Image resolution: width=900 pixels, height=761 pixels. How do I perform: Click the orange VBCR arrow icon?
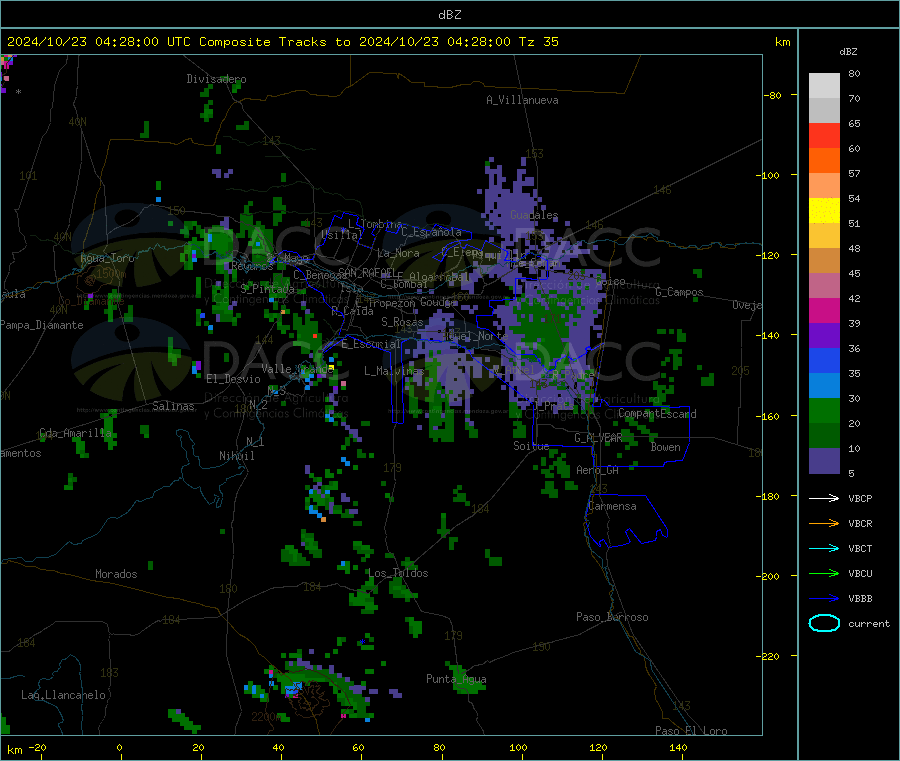click(x=824, y=523)
